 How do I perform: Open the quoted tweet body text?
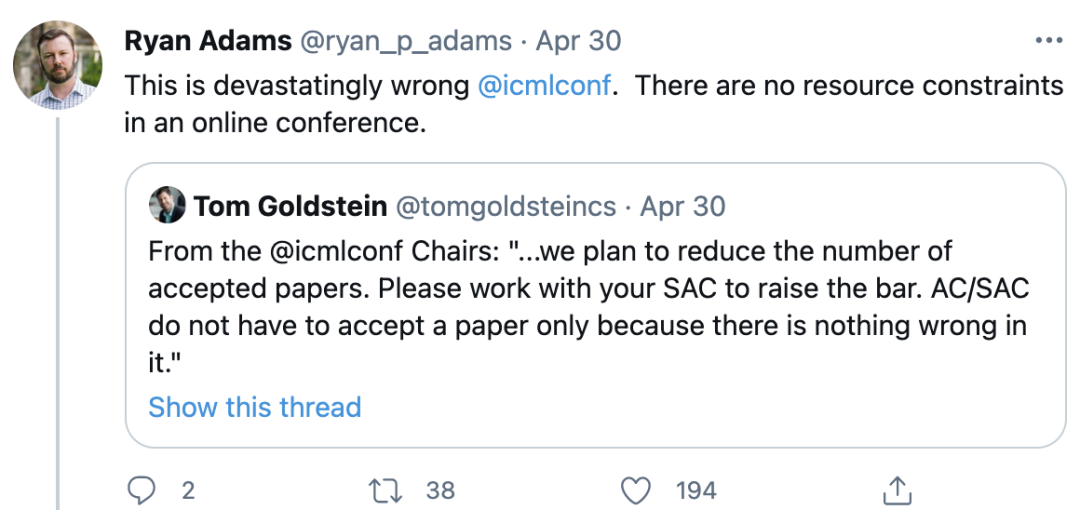point(588,307)
